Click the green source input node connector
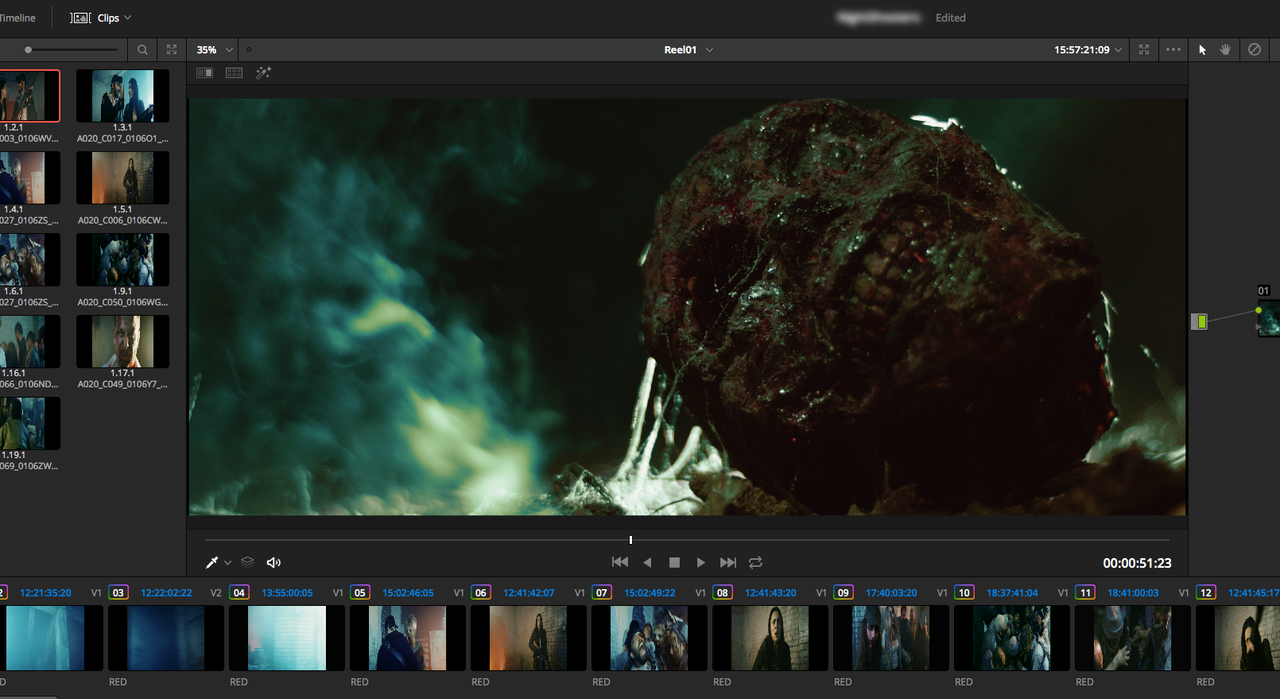Screen dimensions: 1280x699 point(1200,321)
